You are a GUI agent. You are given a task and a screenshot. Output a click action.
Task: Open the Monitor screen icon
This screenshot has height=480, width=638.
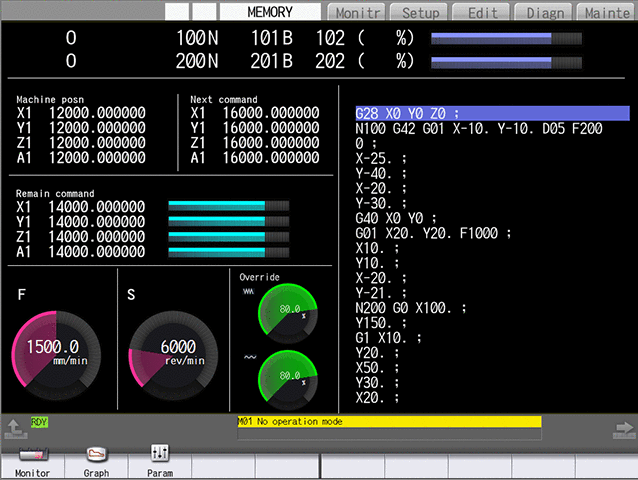click(x=32, y=461)
